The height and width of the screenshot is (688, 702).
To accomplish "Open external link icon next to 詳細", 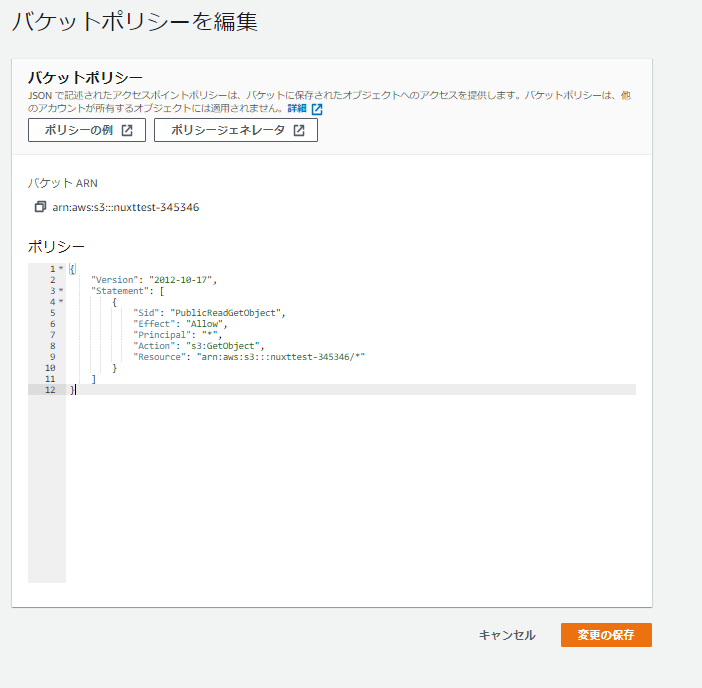I will [x=317, y=109].
